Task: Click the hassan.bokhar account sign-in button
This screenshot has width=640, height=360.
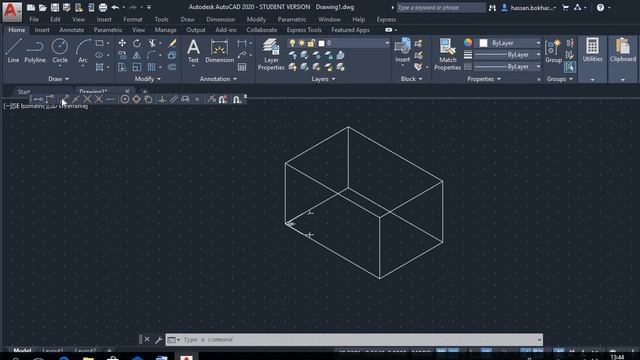Action: [529, 7]
